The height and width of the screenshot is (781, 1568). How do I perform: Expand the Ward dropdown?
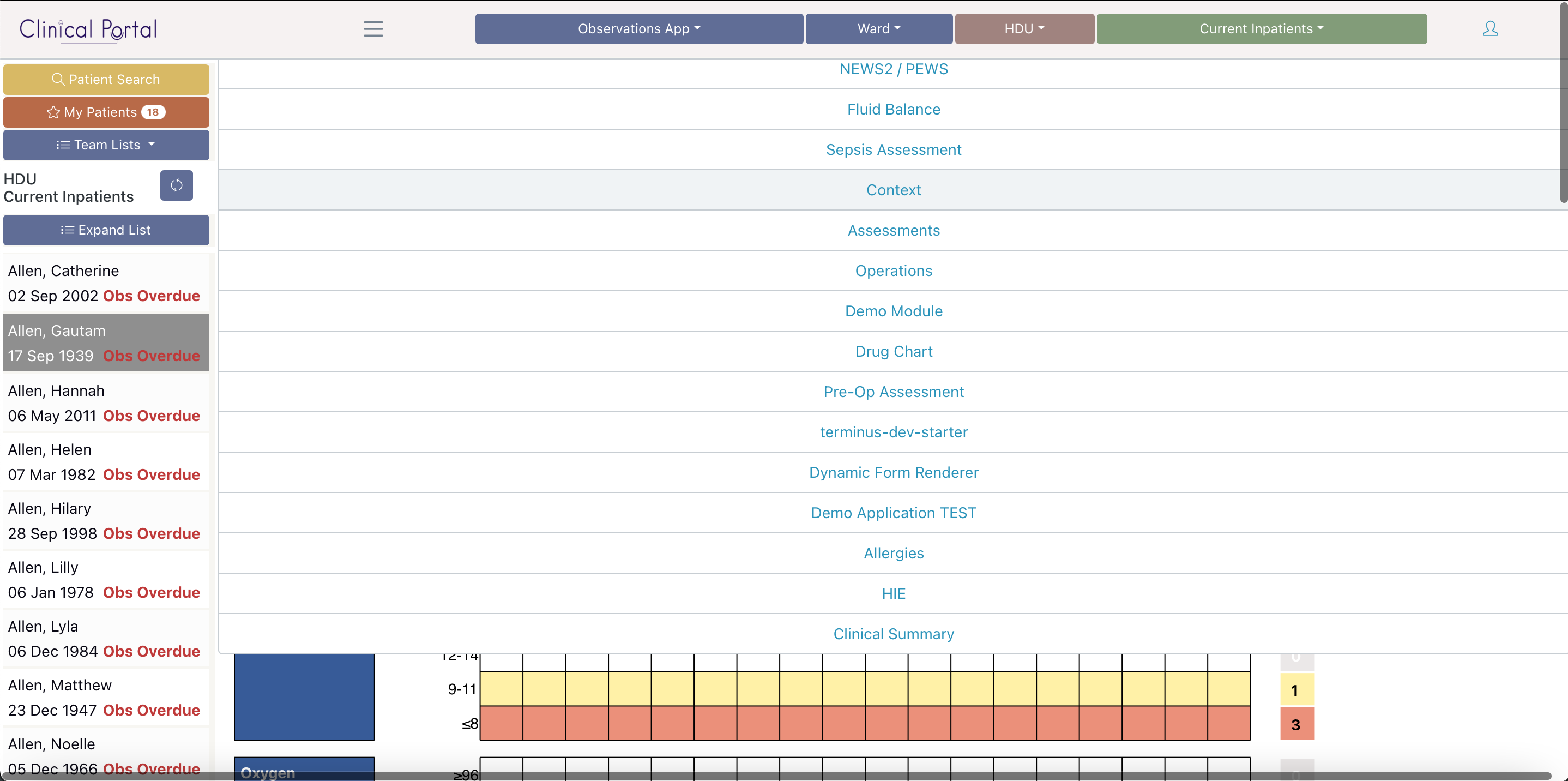coord(878,28)
